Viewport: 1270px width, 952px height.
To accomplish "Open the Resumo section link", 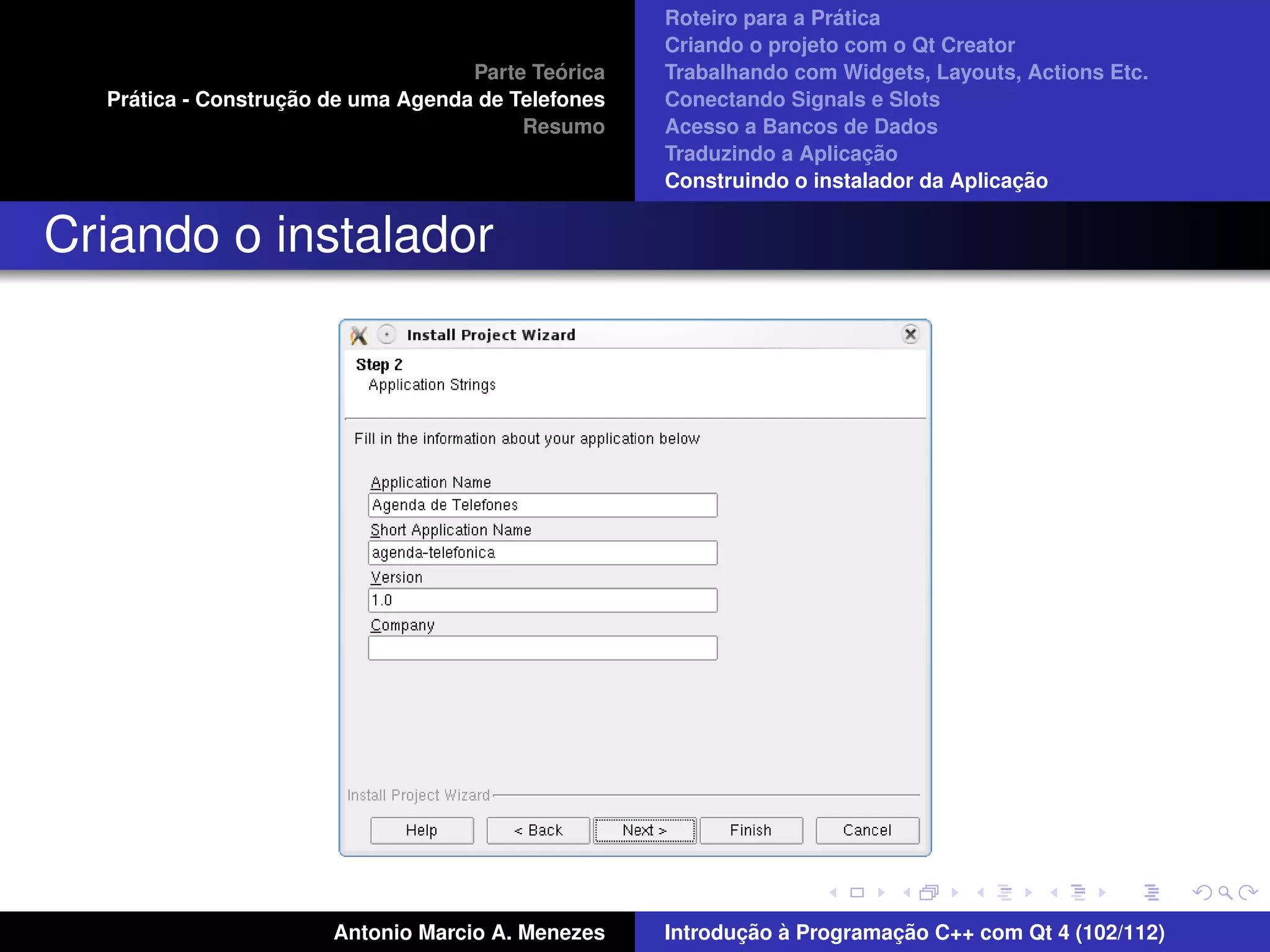I will [x=564, y=126].
